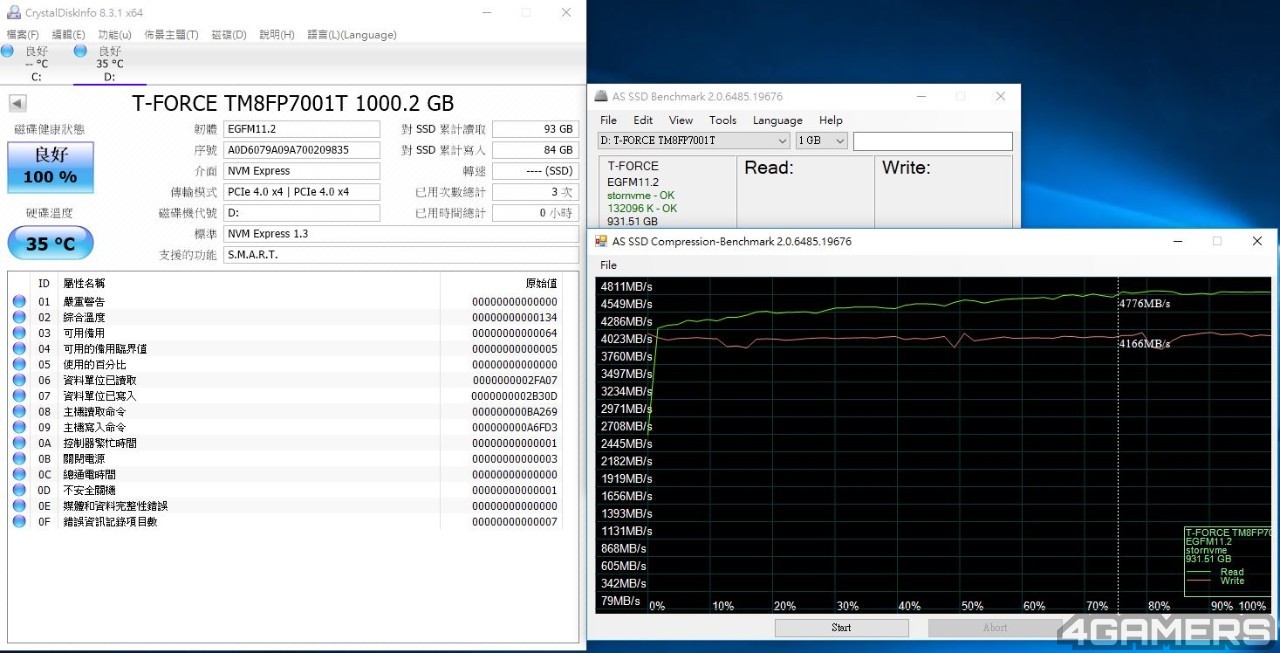The width and height of the screenshot is (1280, 653).
Task: Open the 佈景主題(T) menu
Action: [171, 34]
